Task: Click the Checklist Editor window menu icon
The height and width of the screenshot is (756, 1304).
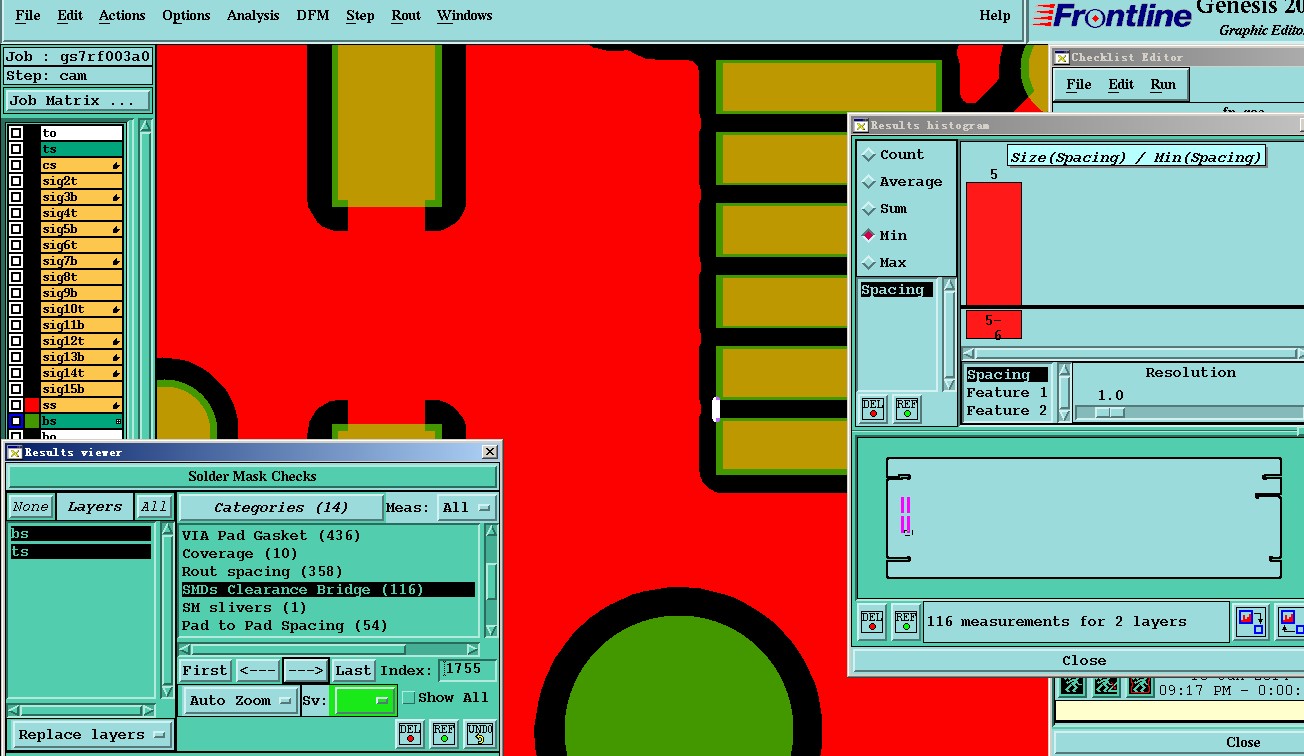Action: pyautogui.click(x=1062, y=57)
